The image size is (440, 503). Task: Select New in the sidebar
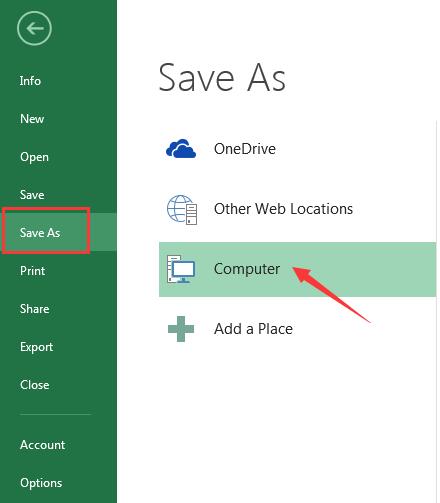(x=32, y=119)
